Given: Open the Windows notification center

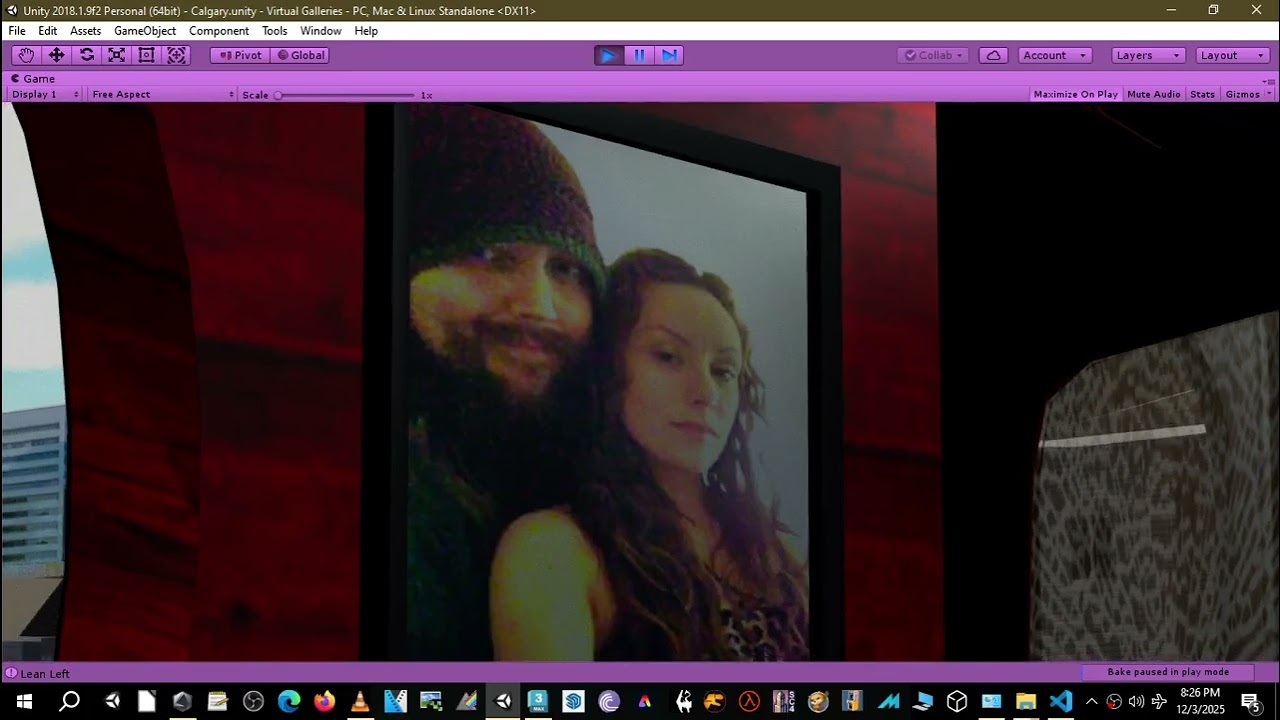Looking at the screenshot, I should point(1250,702).
